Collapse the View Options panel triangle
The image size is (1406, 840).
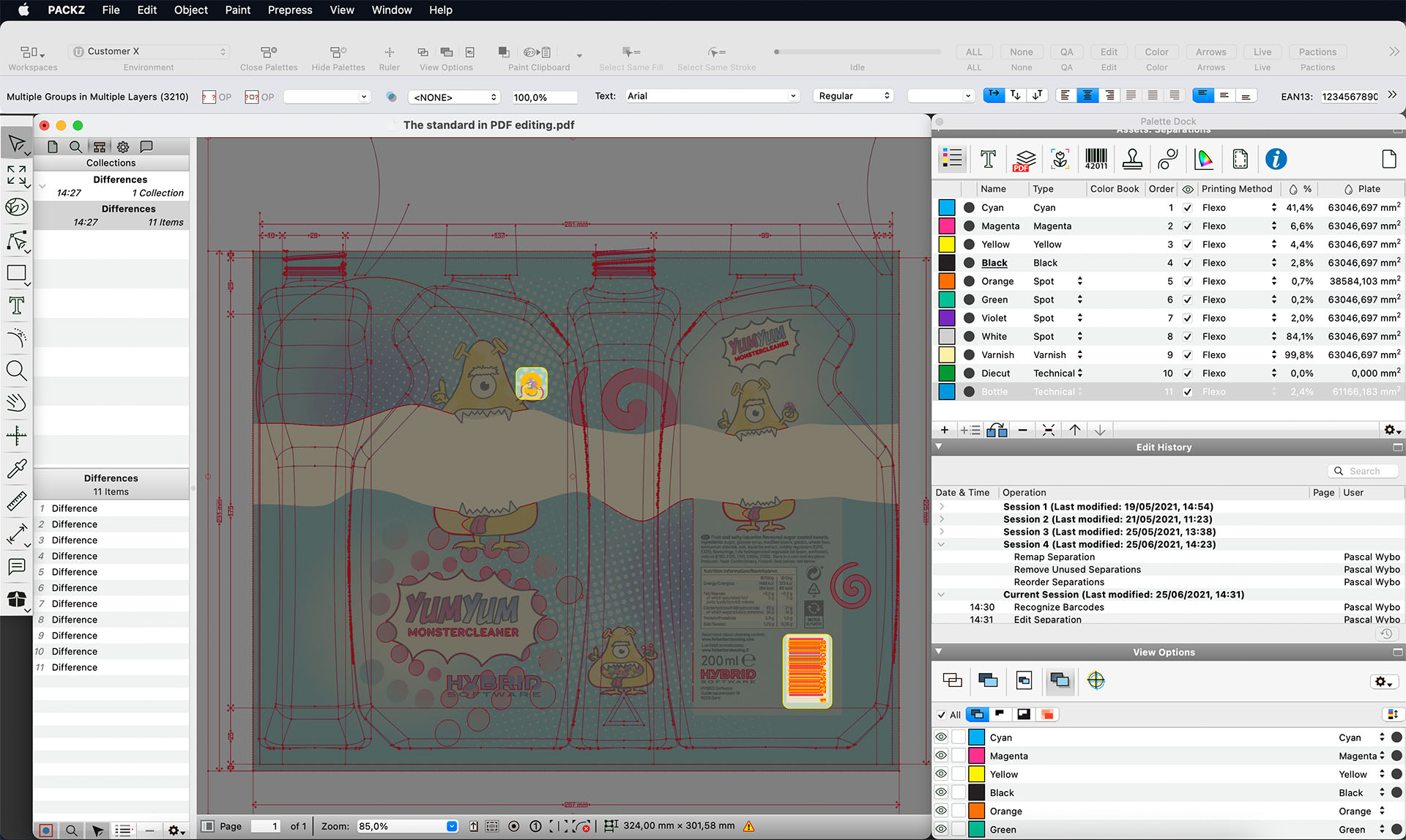pyautogui.click(x=939, y=651)
